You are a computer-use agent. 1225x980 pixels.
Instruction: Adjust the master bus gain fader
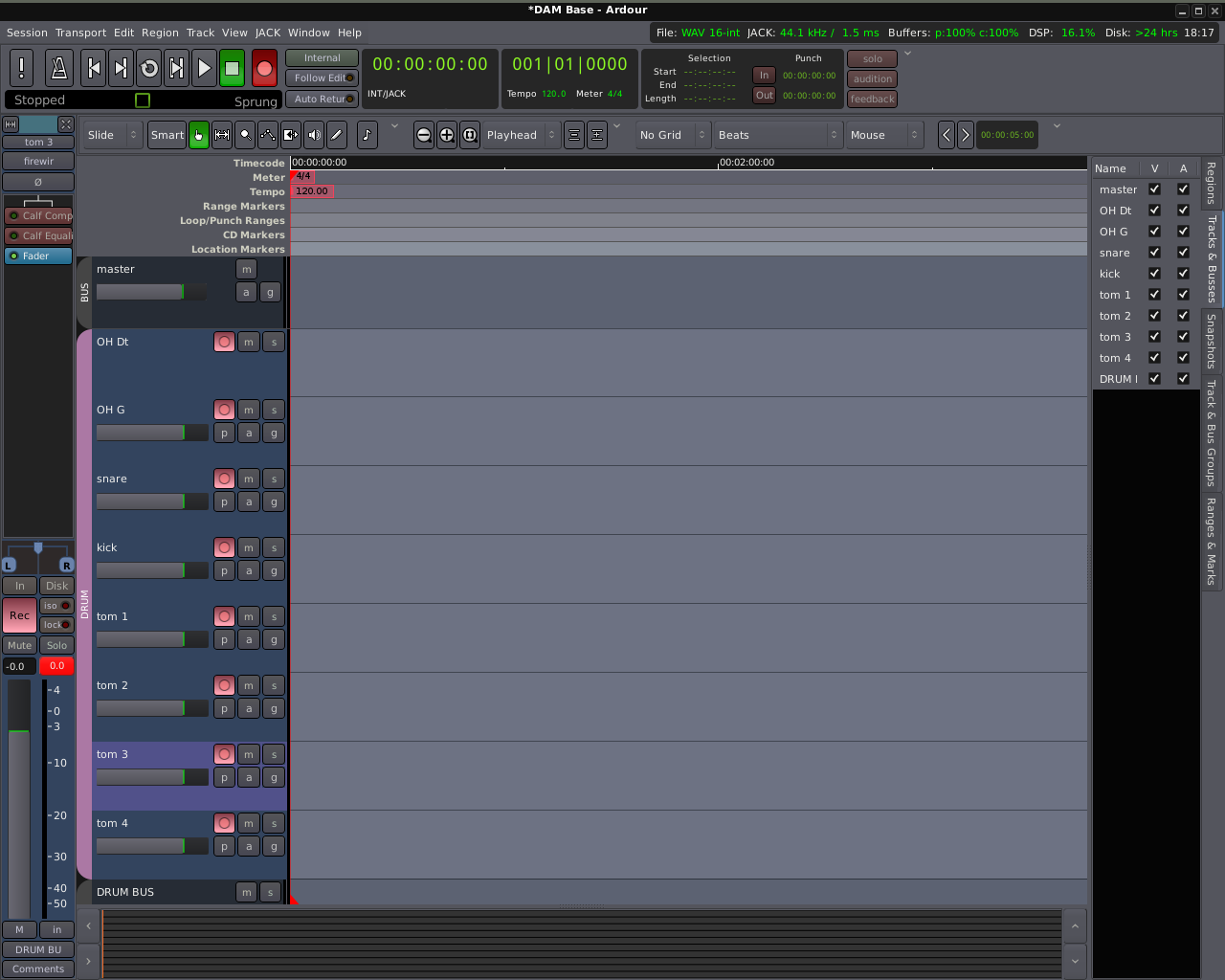pyautogui.click(x=151, y=292)
